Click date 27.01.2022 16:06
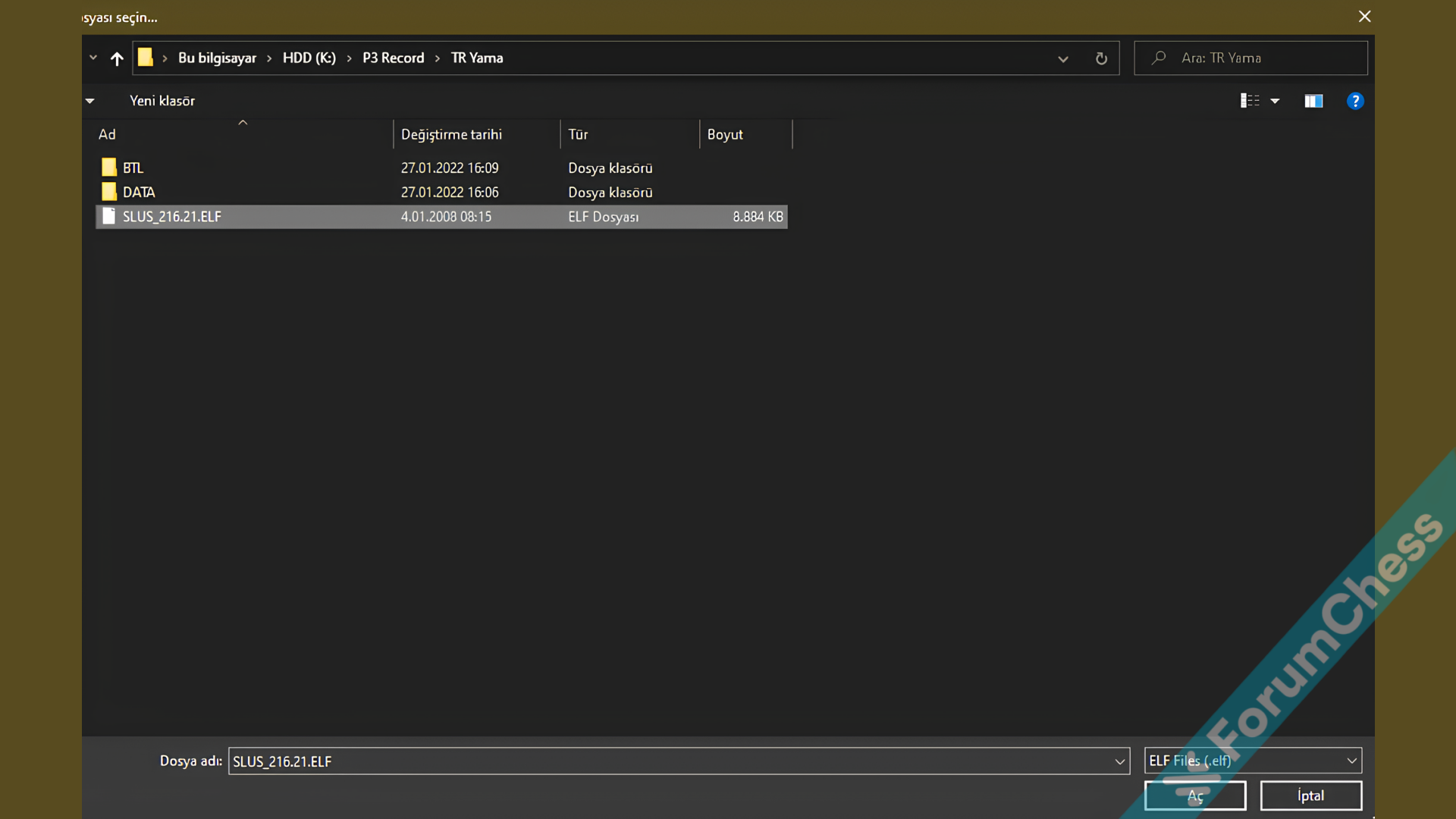 click(x=450, y=192)
